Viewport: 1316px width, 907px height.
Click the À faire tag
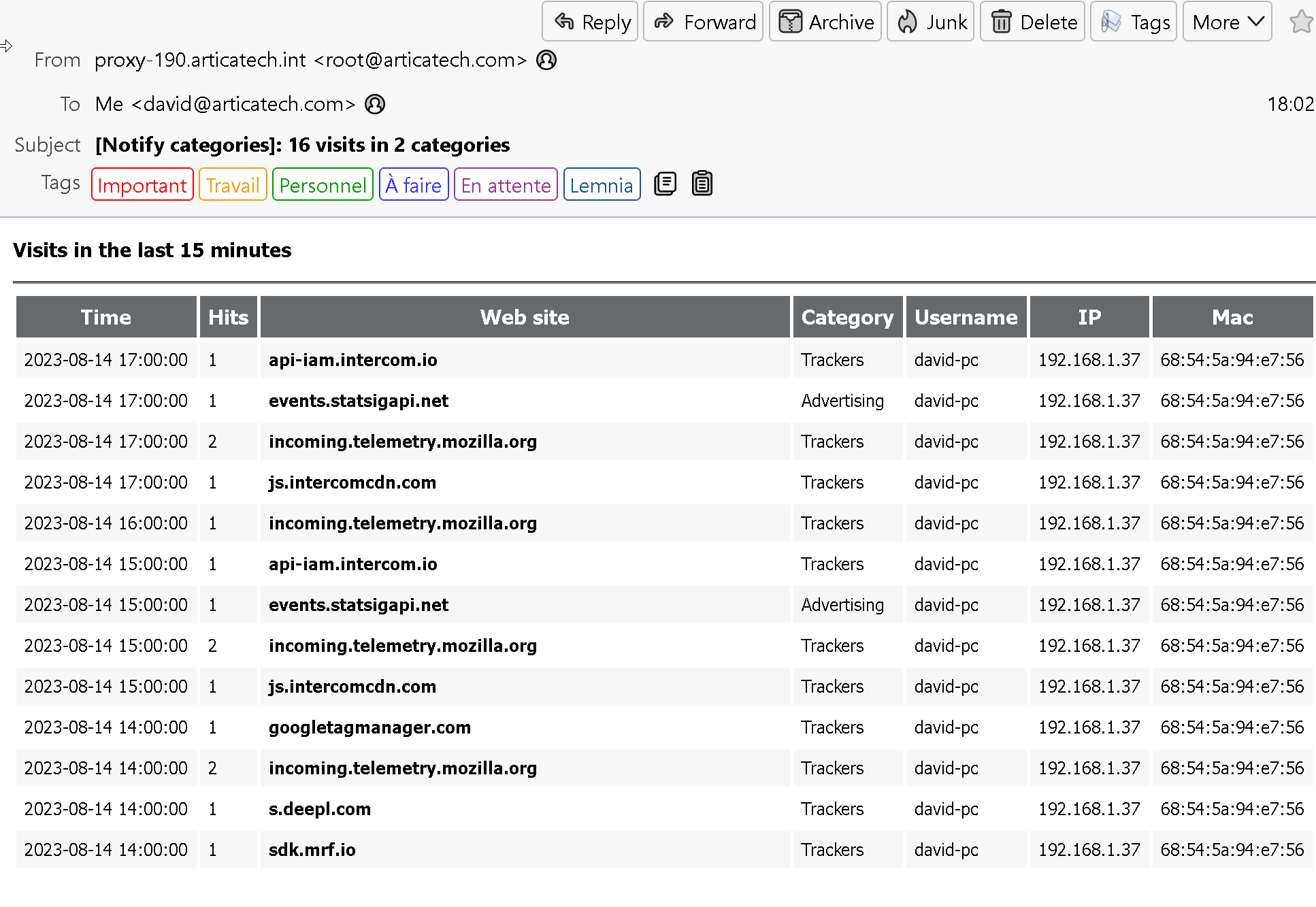point(413,185)
